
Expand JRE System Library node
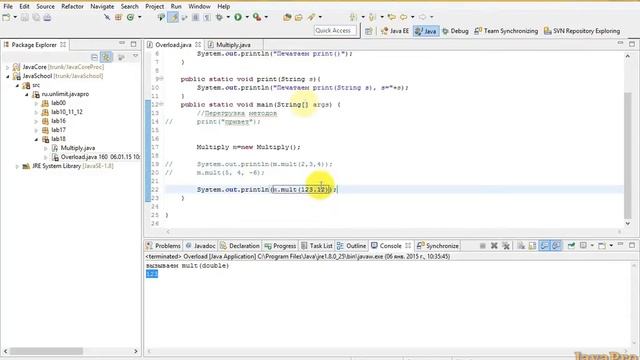tap(17, 166)
